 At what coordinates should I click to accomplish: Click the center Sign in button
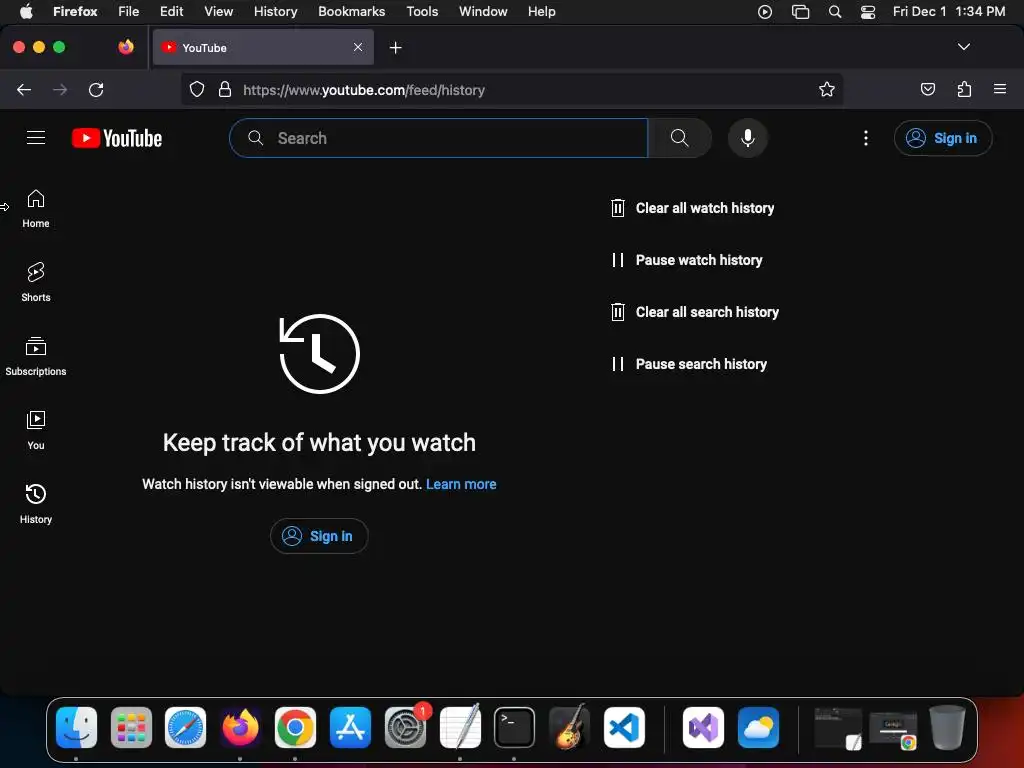point(319,536)
